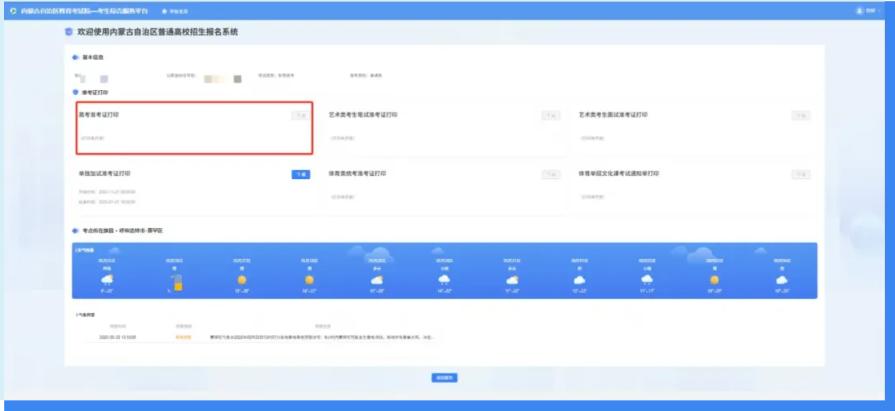Select the fifth day's cloudy weather icon
This screenshot has height=411, width=895.
tap(376, 280)
